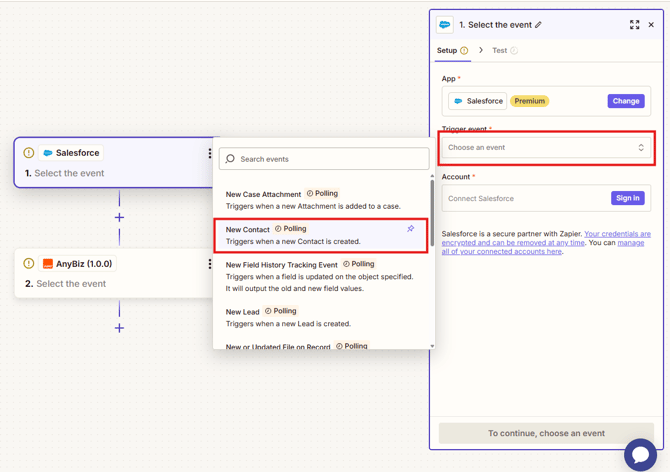This screenshot has height=472, width=670.
Task: Select the AnyBiz step 2 card
Action: pyautogui.click(x=115, y=273)
